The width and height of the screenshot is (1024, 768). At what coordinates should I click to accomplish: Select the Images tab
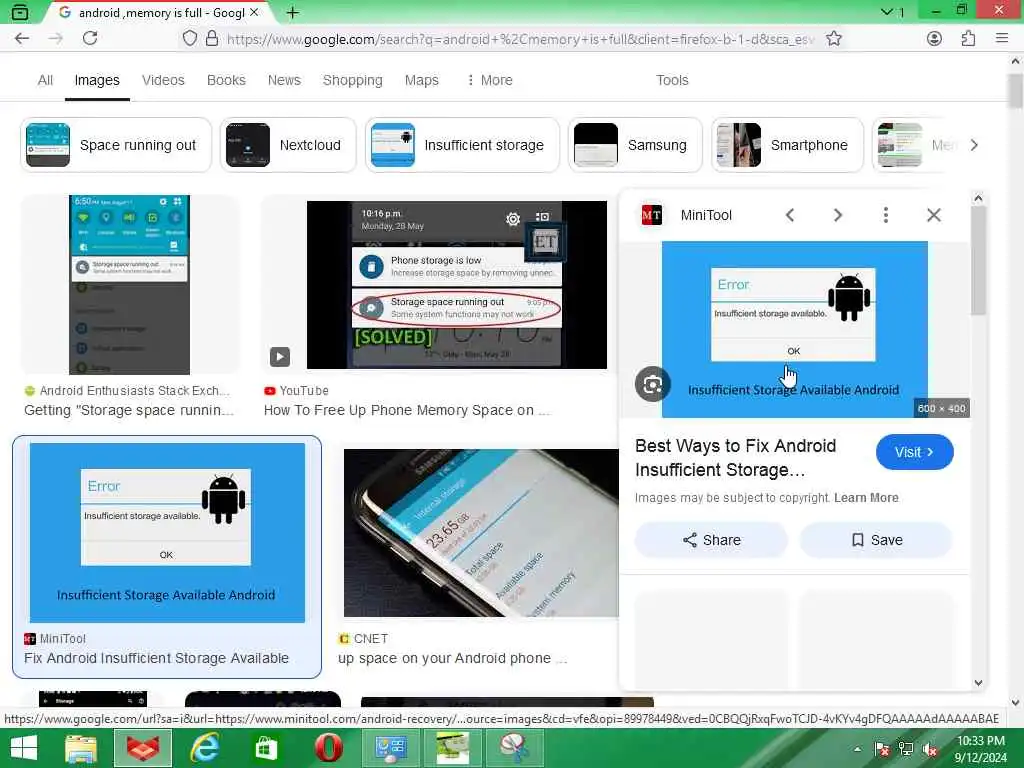click(x=97, y=80)
